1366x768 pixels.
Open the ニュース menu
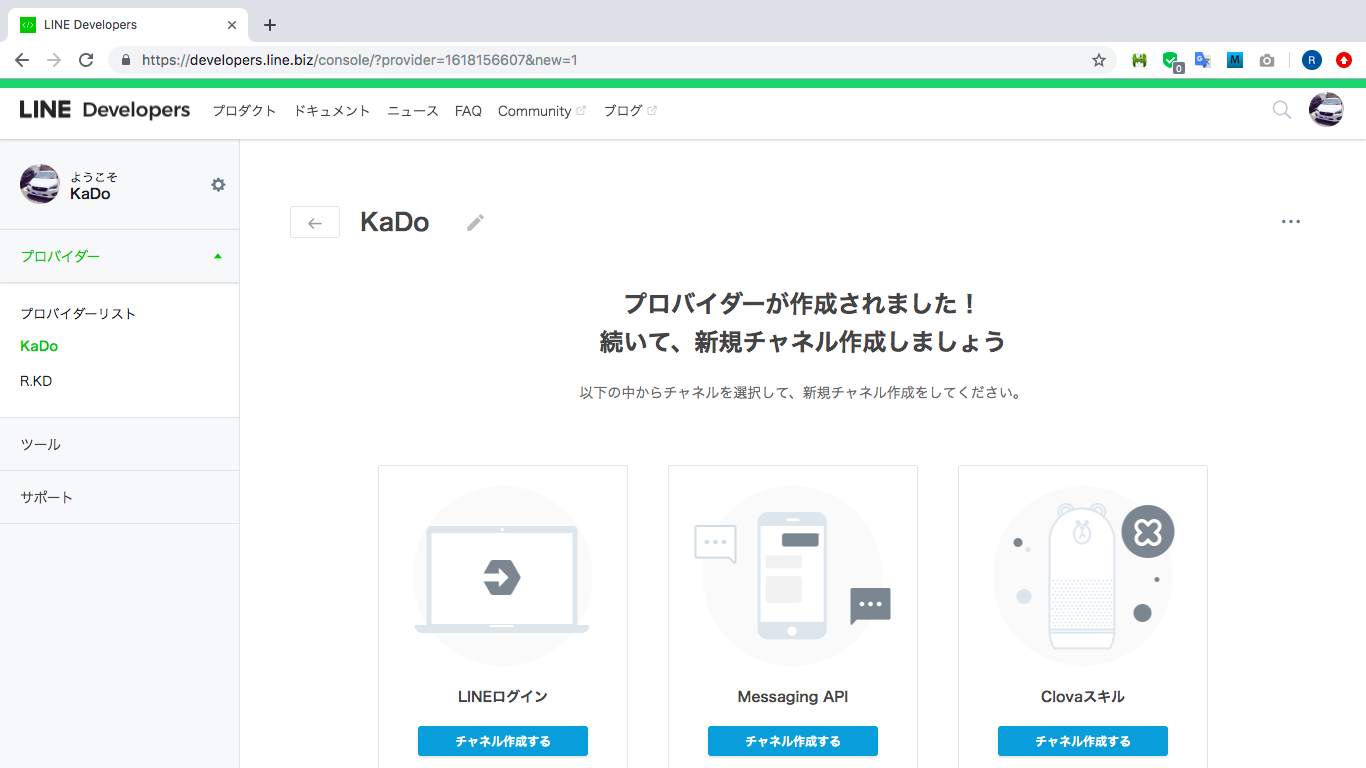413,111
